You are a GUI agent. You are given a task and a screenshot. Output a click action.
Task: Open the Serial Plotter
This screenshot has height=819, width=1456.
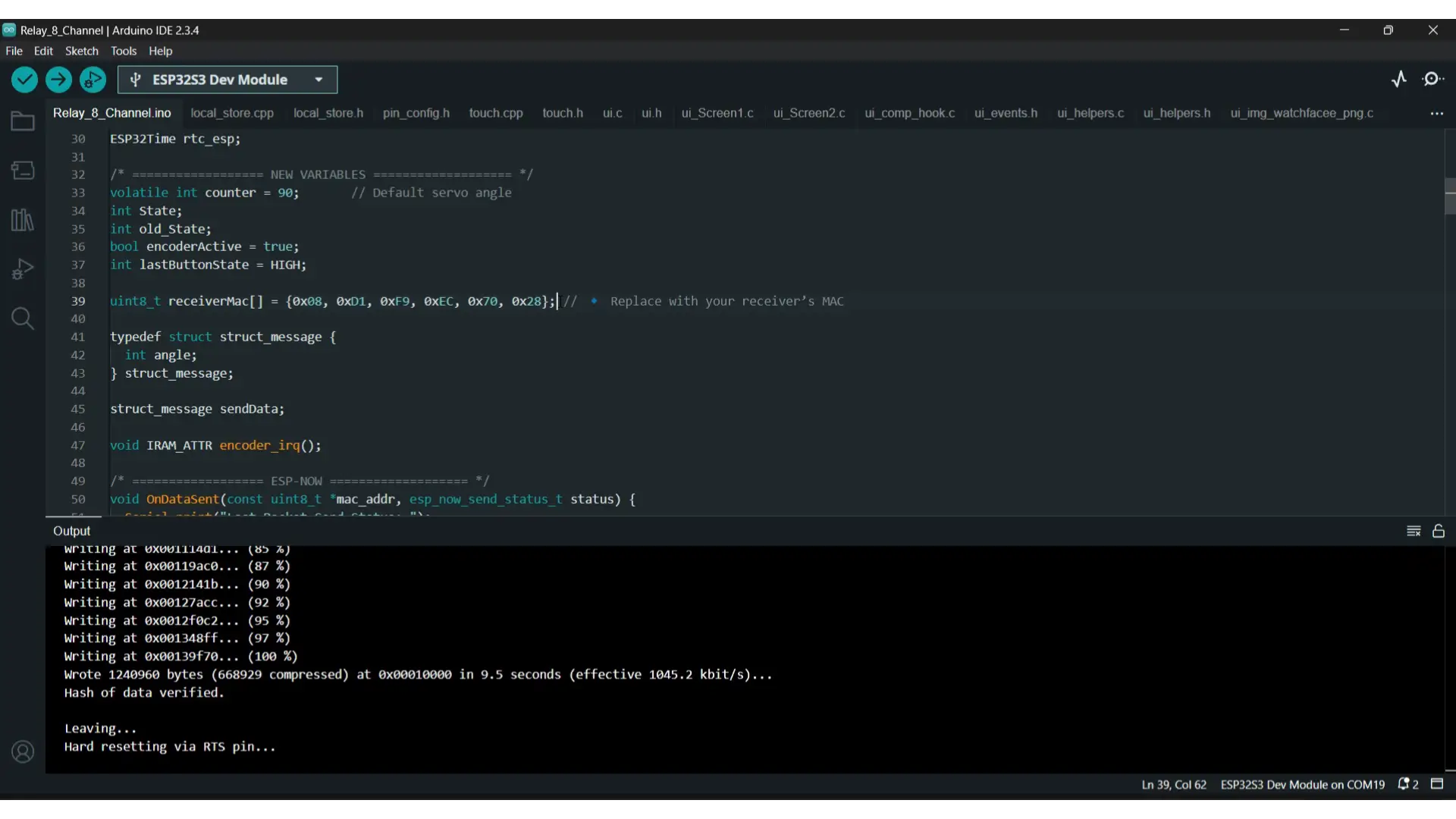[1399, 79]
